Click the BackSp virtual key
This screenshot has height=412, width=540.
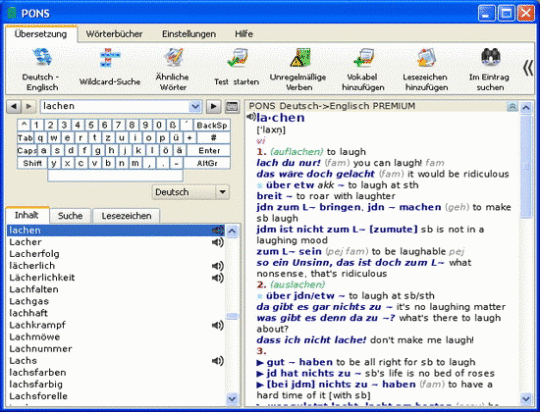[x=212, y=125]
